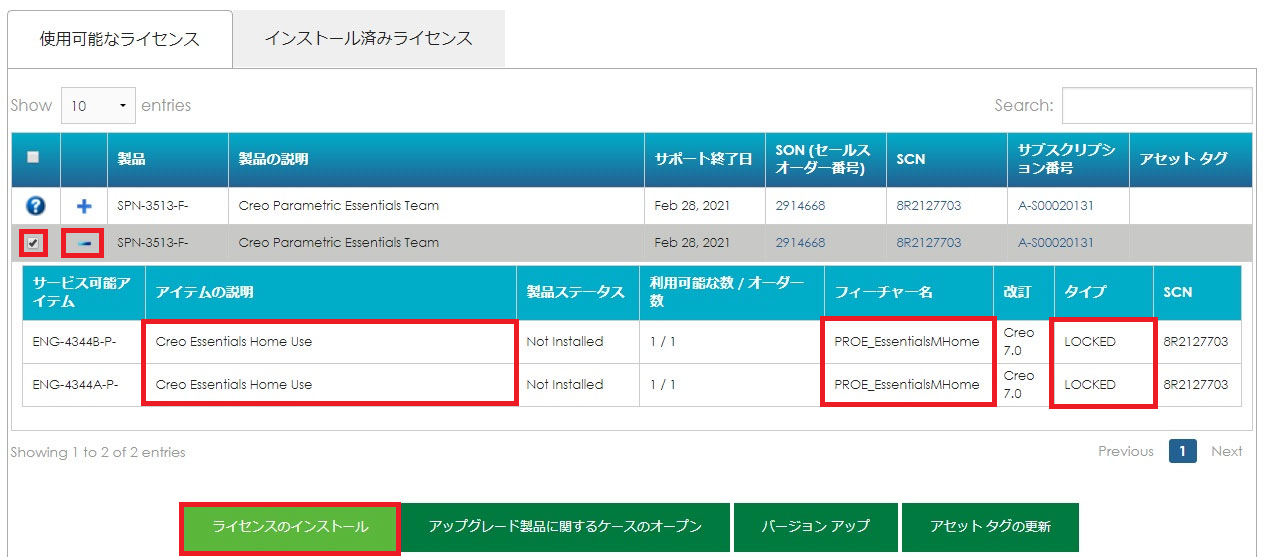Viewport: 1268px width, 557px height.
Task: Click Creo Parametric Essentials Team in first row
Action: pyautogui.click(x=339, y=206)
